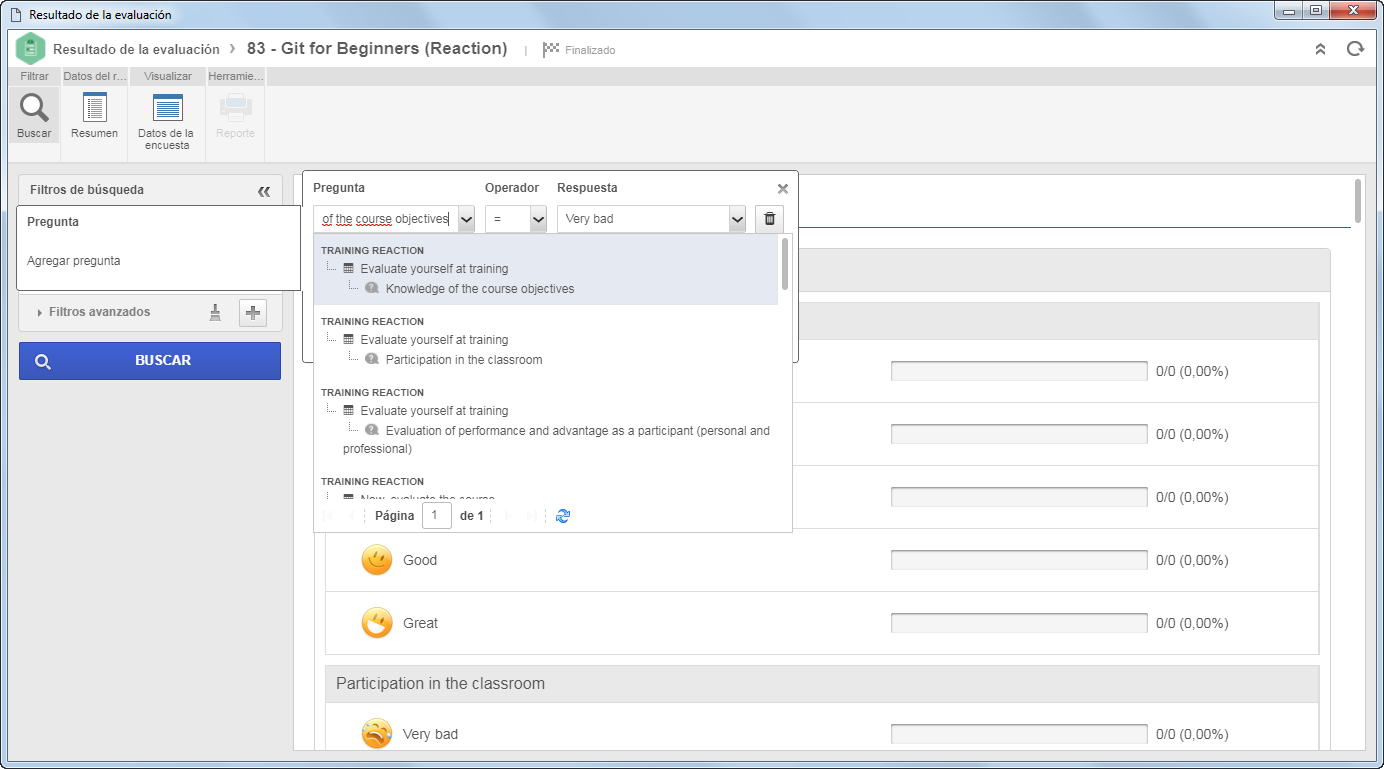Click the Great smiley face icon

coord(377,623)
